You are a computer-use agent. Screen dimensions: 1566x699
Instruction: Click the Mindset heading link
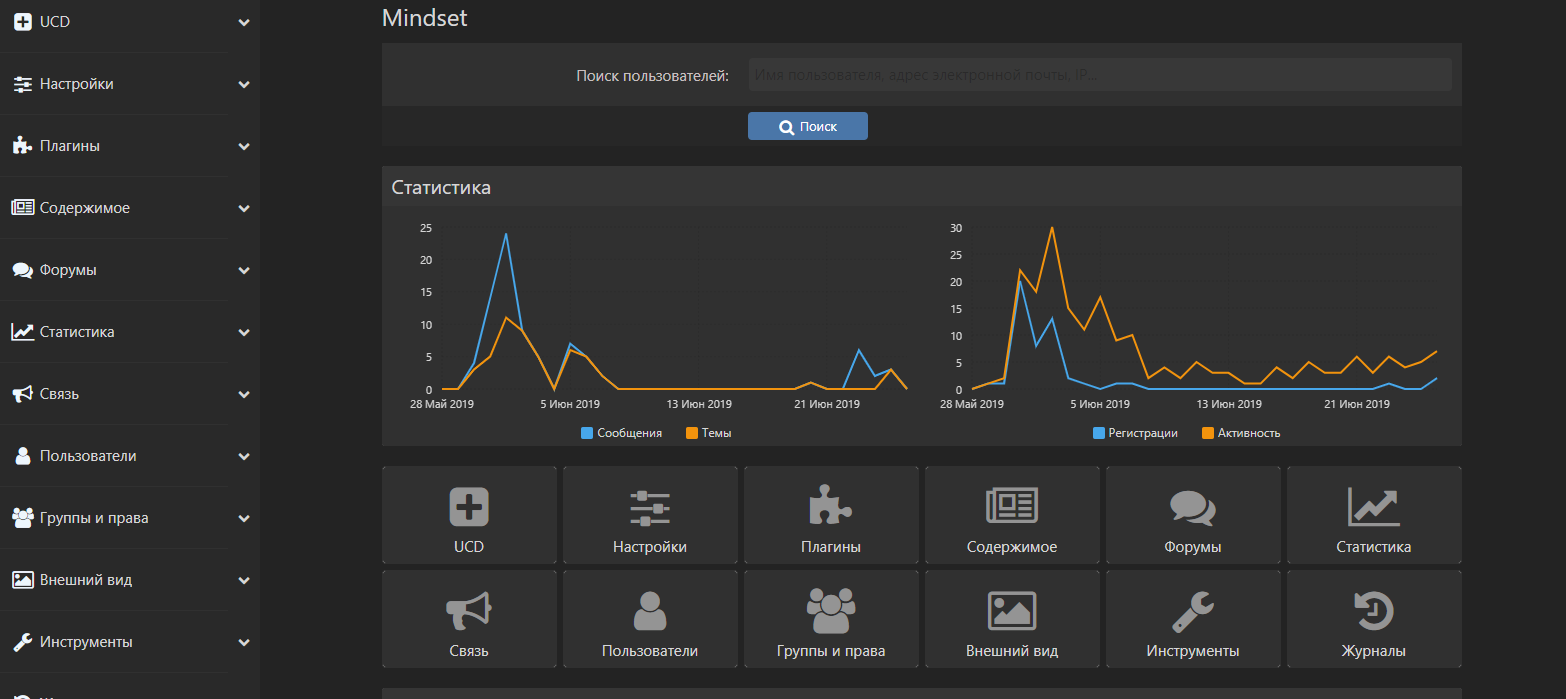(424, 17)
